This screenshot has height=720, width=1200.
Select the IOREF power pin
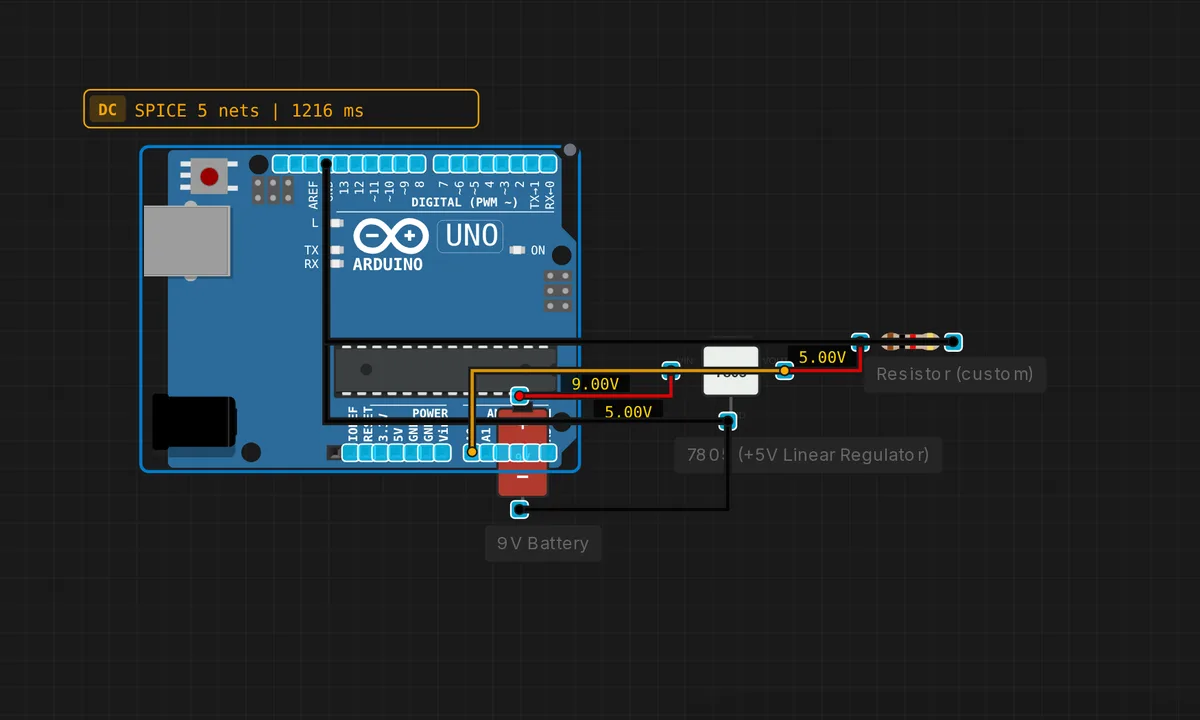(x=350, y=453)
